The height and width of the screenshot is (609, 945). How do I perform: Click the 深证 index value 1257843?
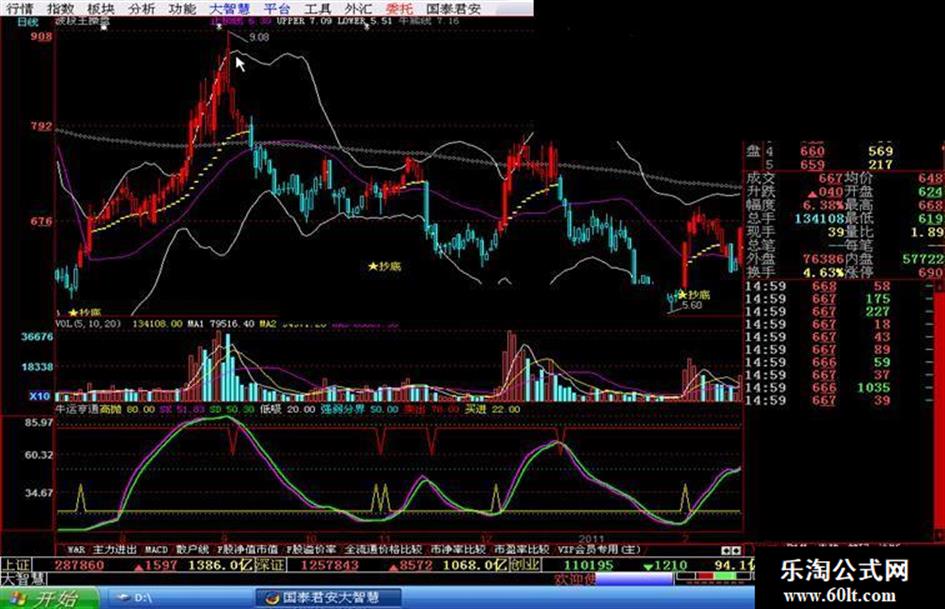(x=329, y=566)
